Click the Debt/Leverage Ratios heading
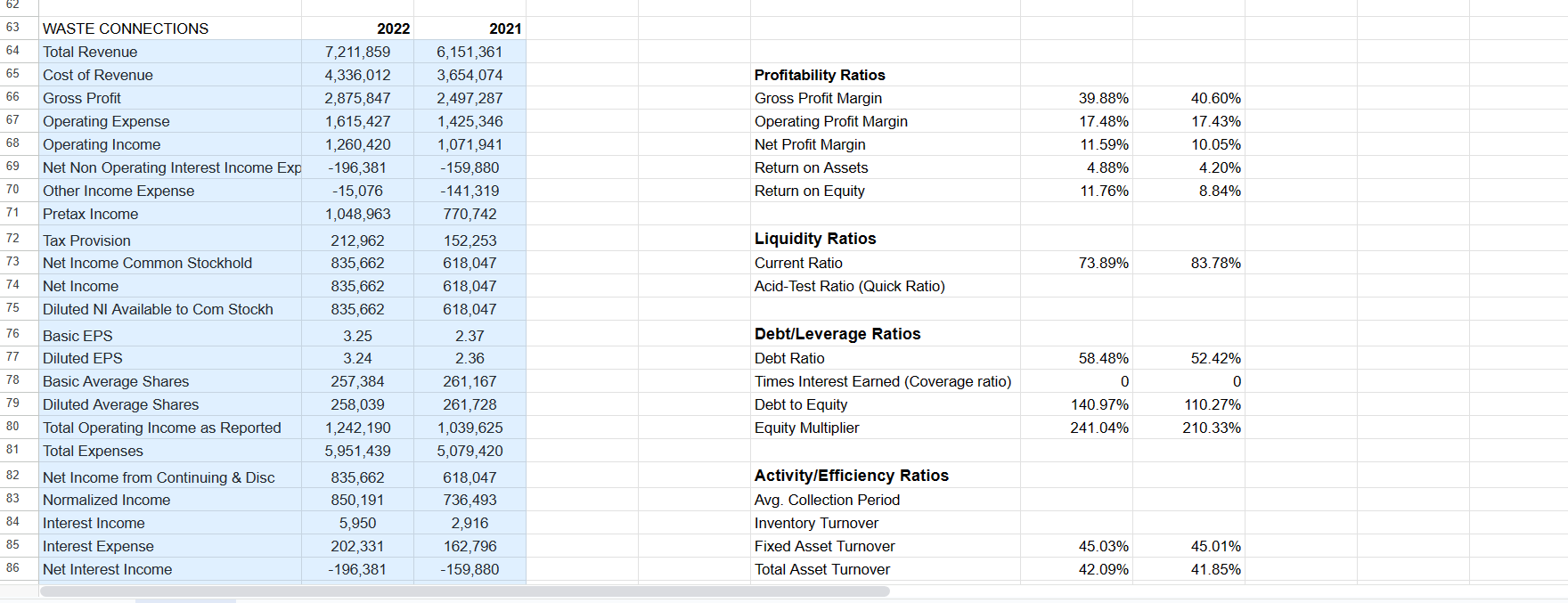 click(837, 334)
